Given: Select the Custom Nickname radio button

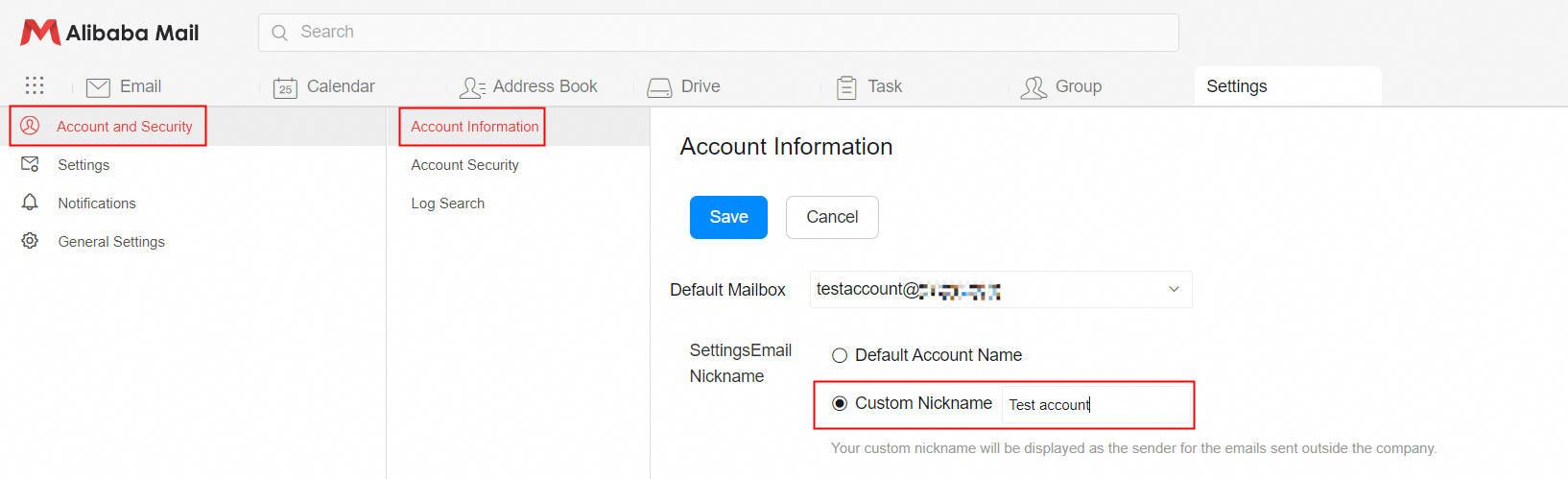Looking at the screenshot, I should click(x=840, y=403).
